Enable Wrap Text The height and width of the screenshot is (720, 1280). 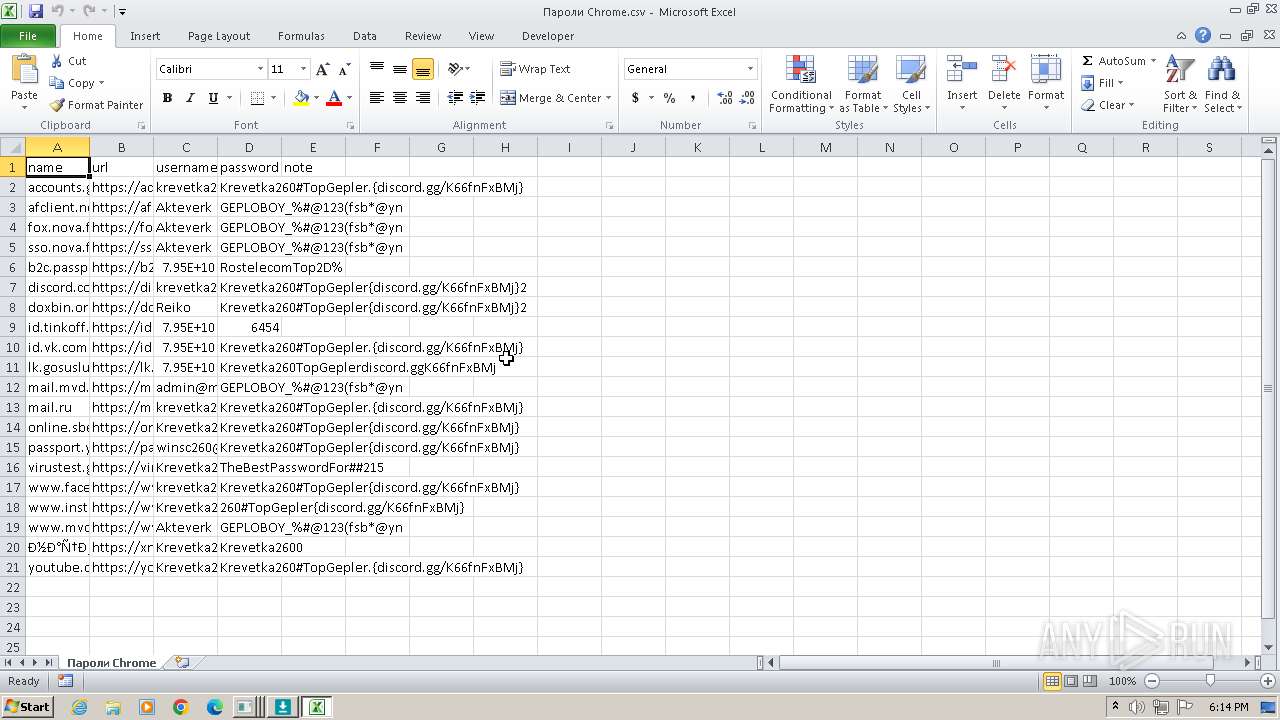(x=535, y=69)
